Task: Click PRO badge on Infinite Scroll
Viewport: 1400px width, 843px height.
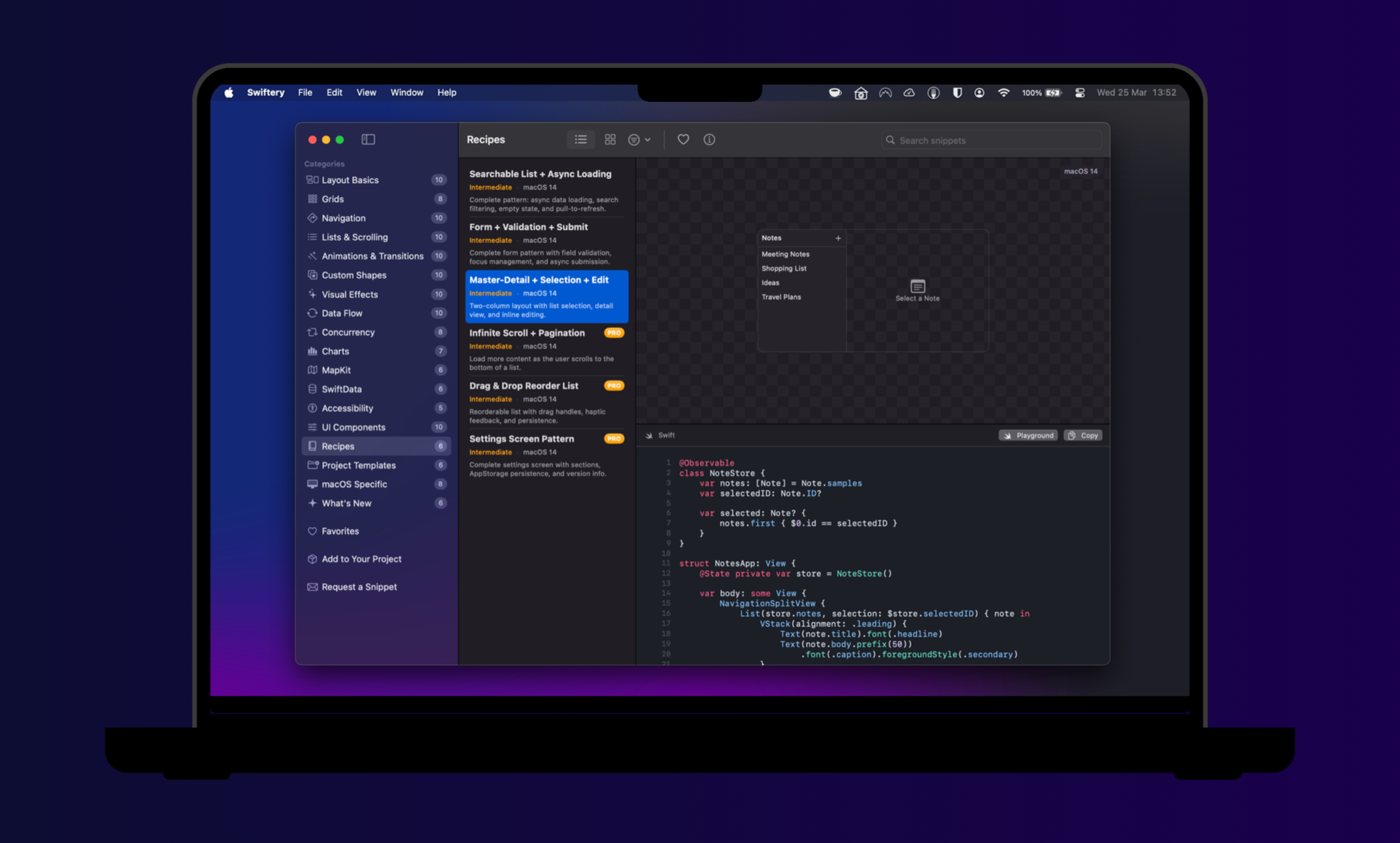Action: point(614,333)
